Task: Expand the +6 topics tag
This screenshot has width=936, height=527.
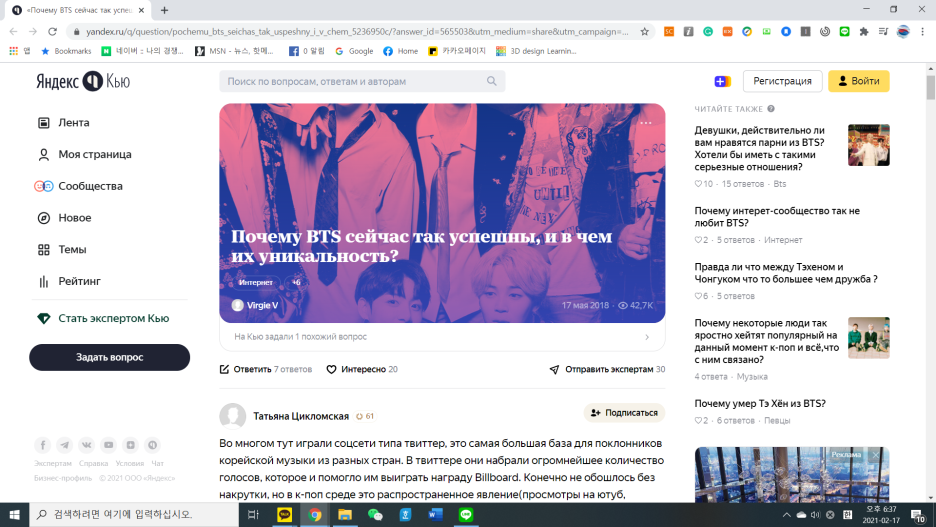Action: [x=296, y=282]
